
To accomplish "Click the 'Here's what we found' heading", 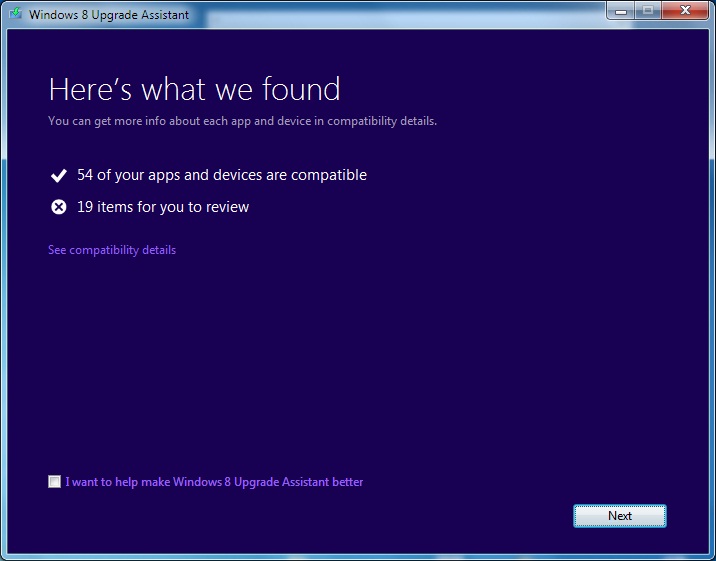I will pos(195,89).
